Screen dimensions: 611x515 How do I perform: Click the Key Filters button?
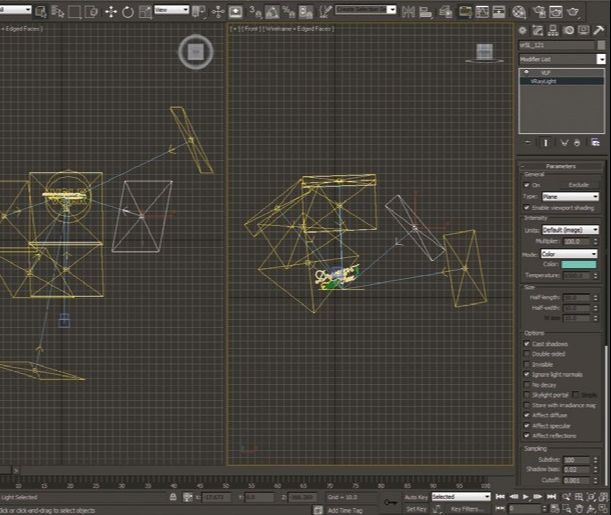[x=467, y=509]
